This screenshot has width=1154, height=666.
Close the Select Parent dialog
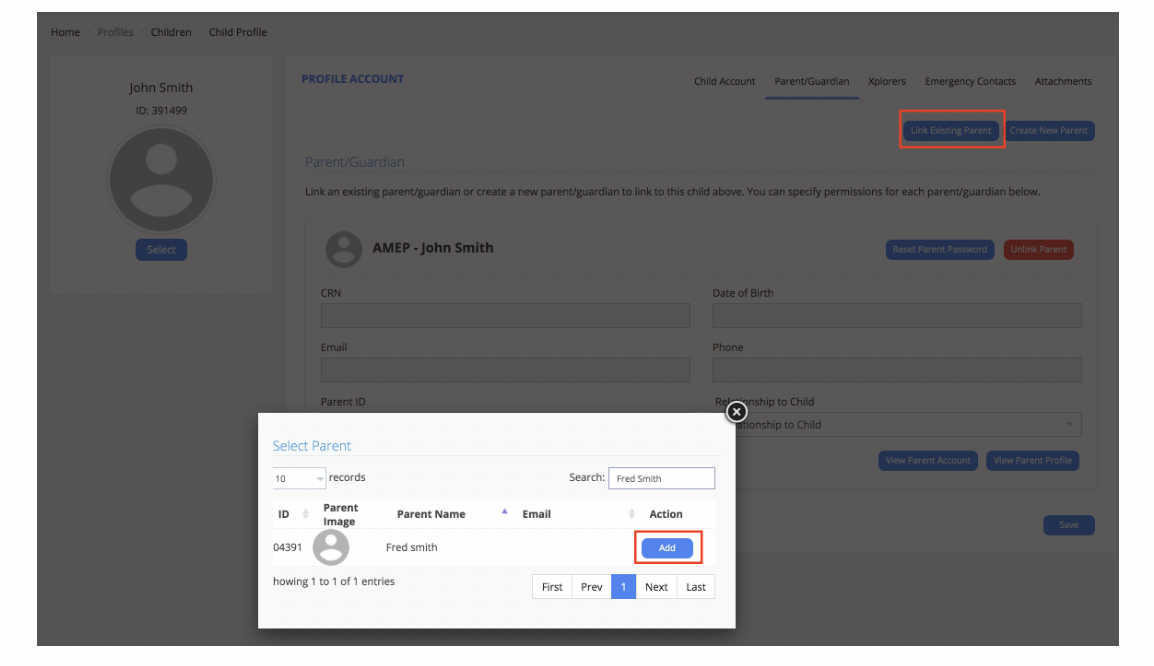coord(735,411)
